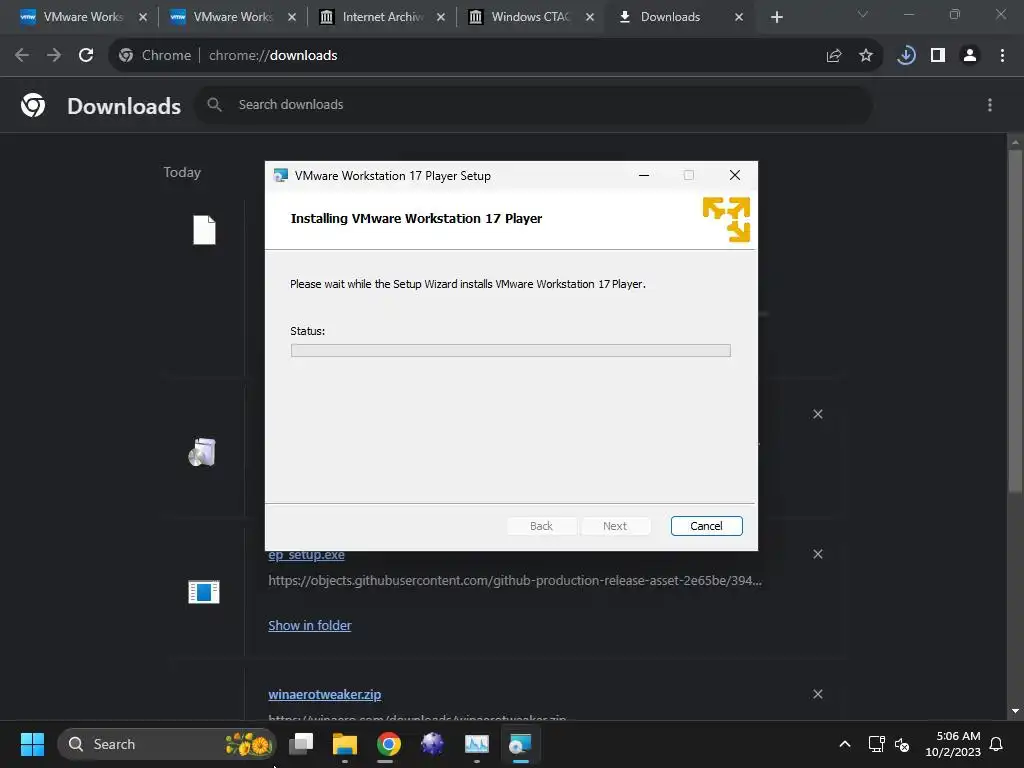
Task: Click the installer disc download icon
Action: (x=202, y=452)
